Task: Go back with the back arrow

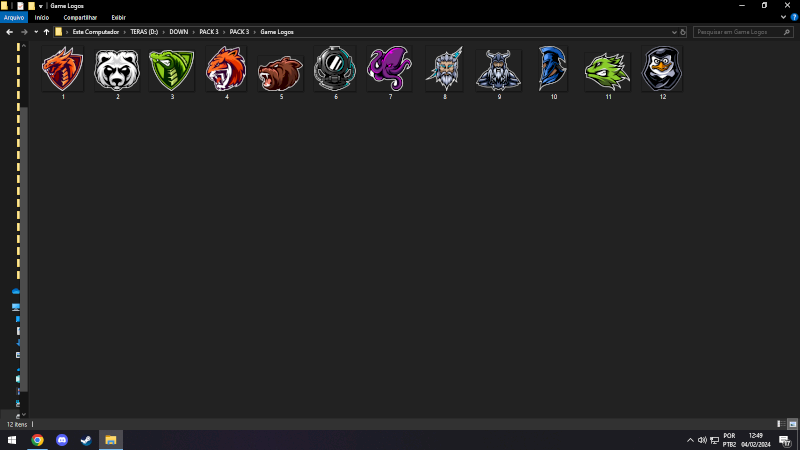Action: coord(10,32)
